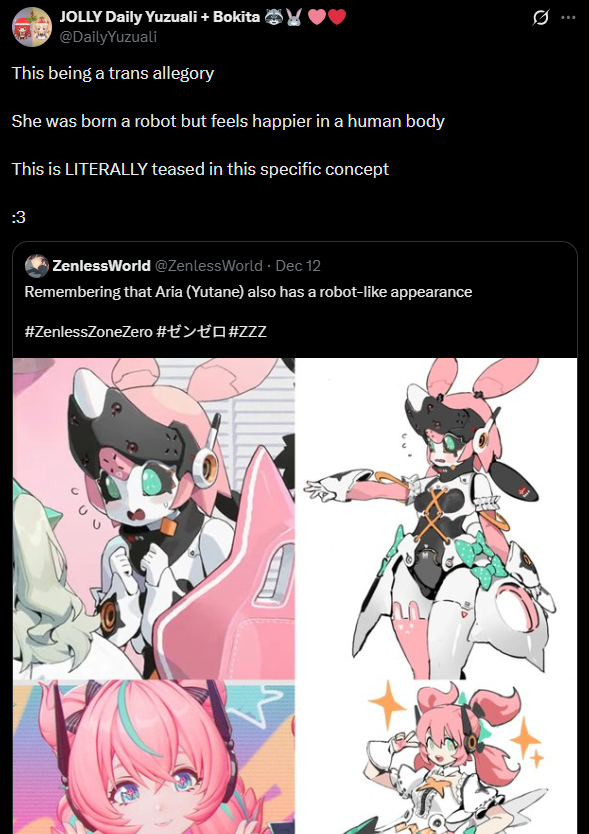View full-body robot bunny concept image
Image resolution: width=589 pixels, height=834 pixels.
coord(436,518)
